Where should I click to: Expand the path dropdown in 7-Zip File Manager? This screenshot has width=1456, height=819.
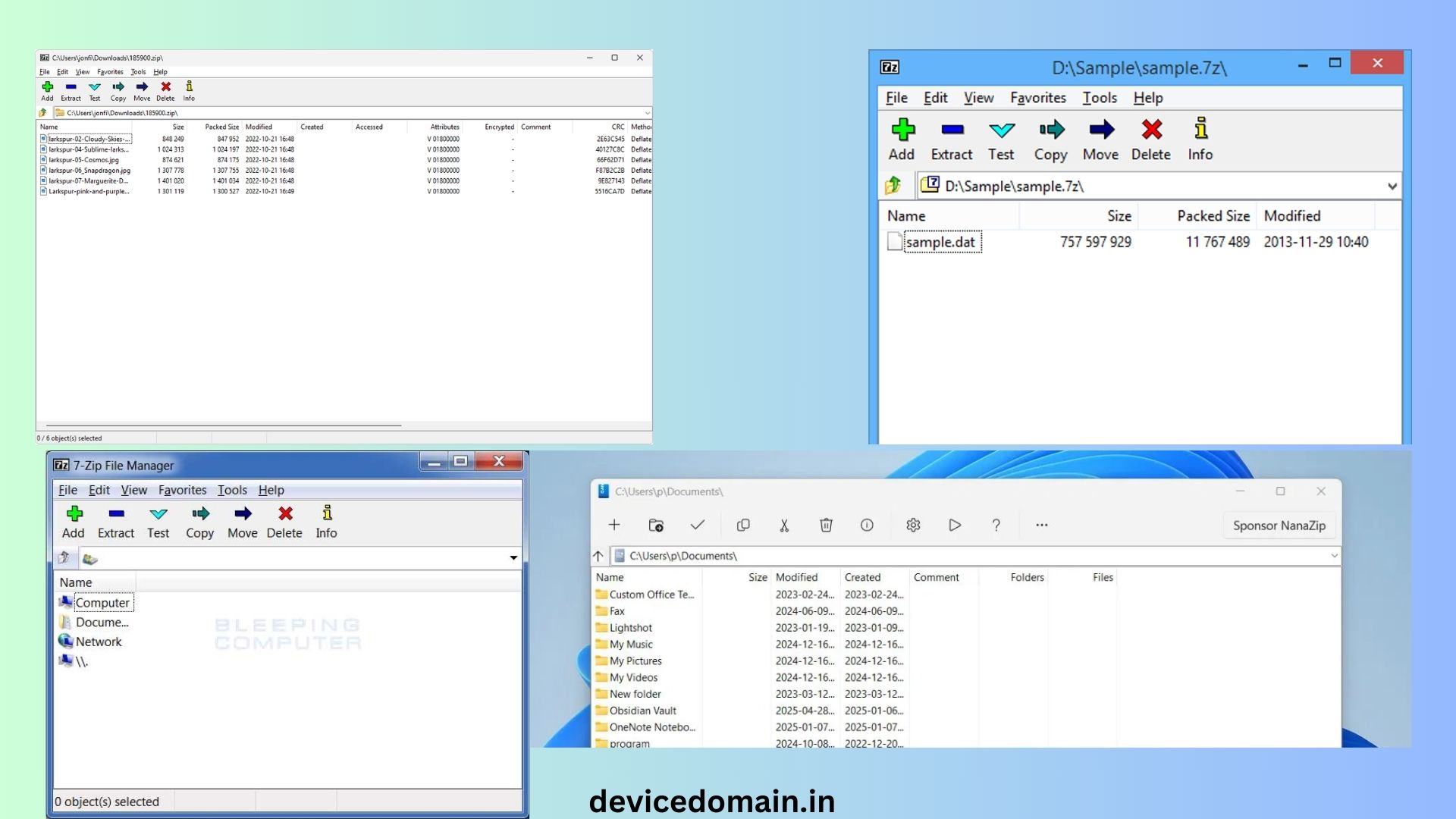click(513, 558)
